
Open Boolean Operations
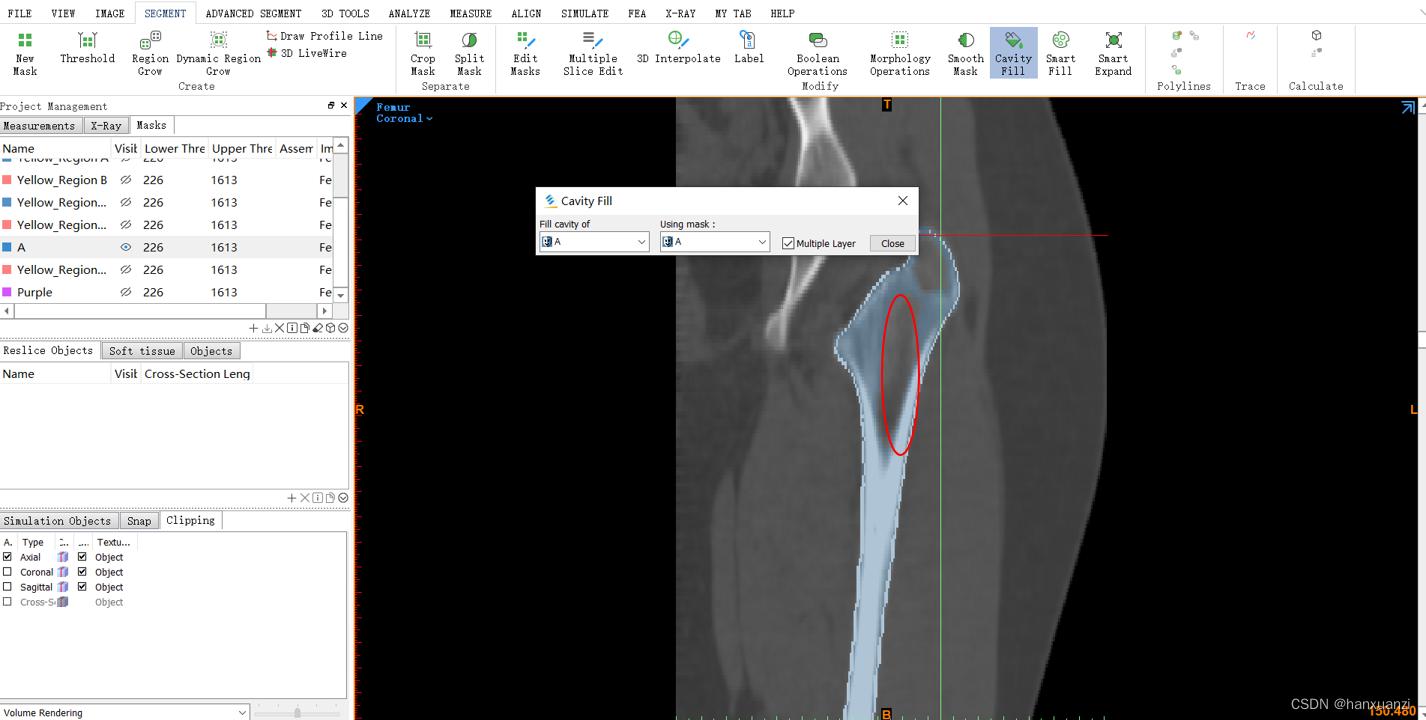click(817, 52)
